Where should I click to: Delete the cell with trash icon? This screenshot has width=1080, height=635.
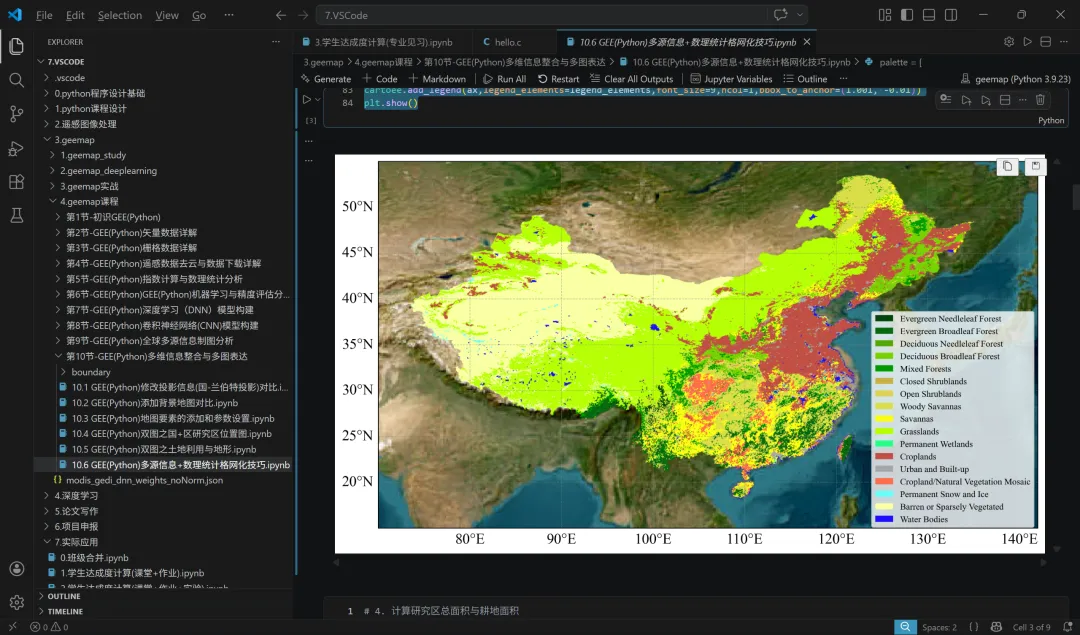click(x=1040, y=100)
